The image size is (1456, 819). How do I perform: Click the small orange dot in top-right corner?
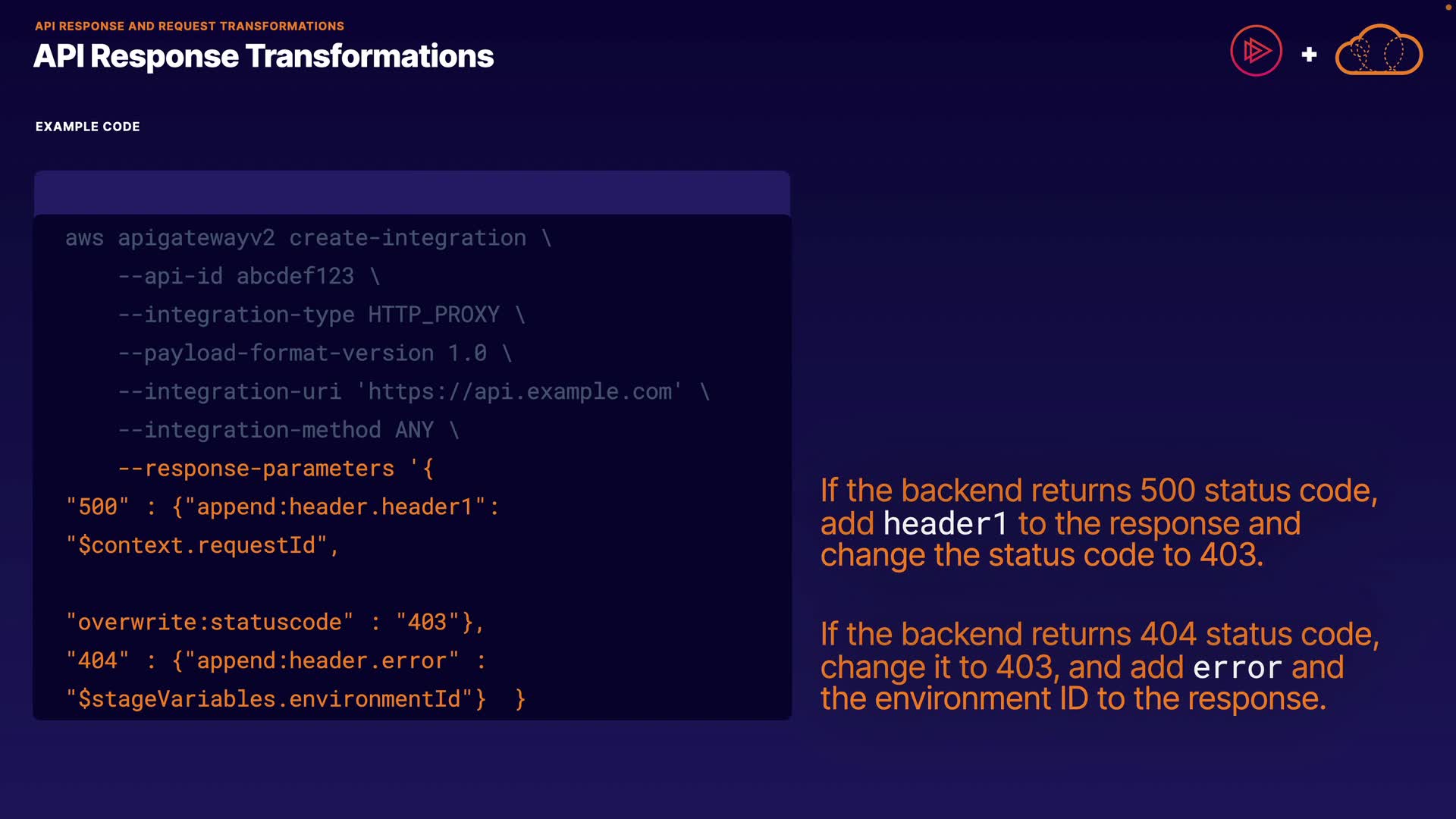point(1448,7)
